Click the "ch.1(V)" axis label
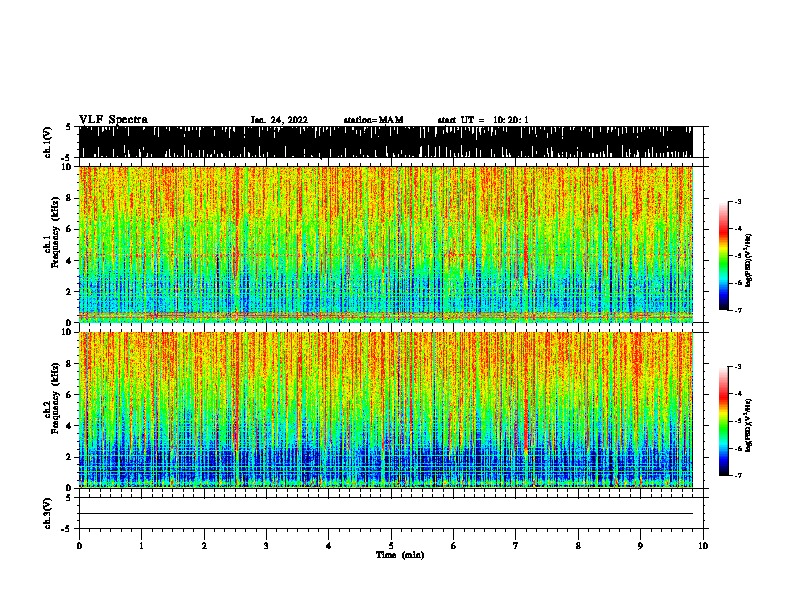 (47, 142)
